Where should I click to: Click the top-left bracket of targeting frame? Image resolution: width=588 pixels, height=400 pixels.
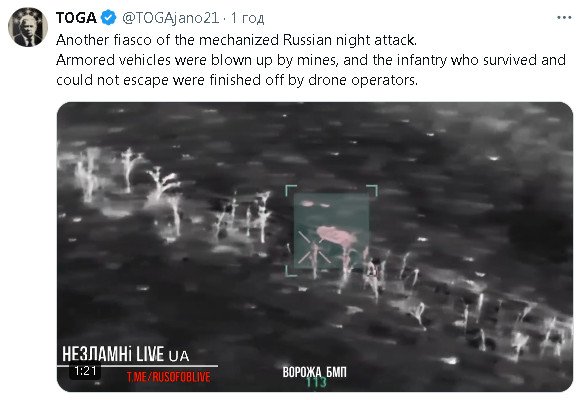tap(291, 190)
